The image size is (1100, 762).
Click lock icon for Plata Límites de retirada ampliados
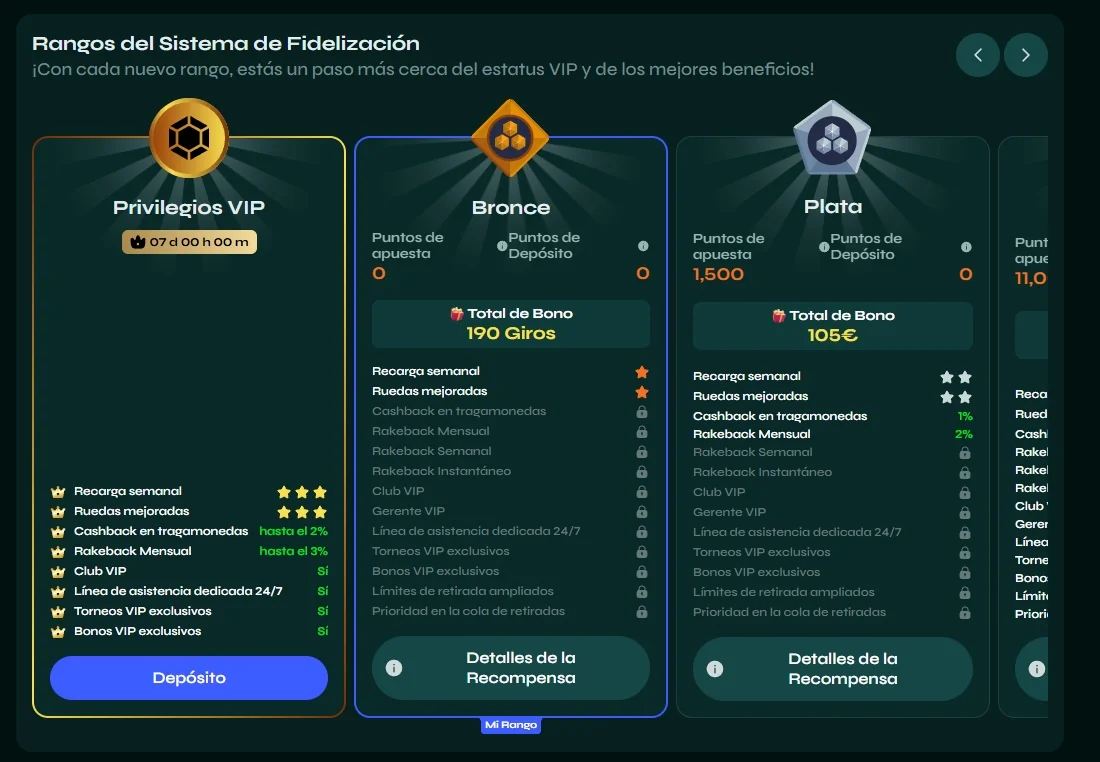pos(965,593)
